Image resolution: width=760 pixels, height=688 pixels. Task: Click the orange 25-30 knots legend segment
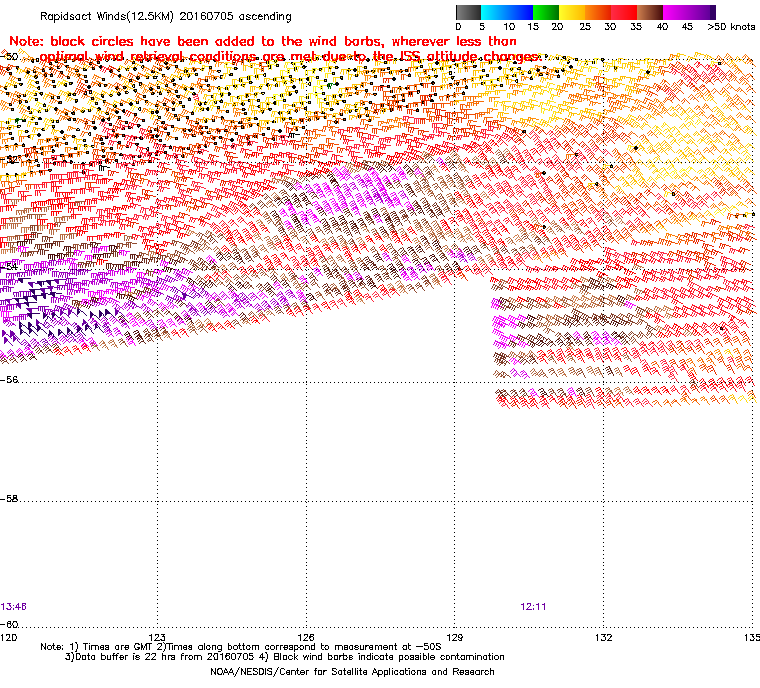598,12
